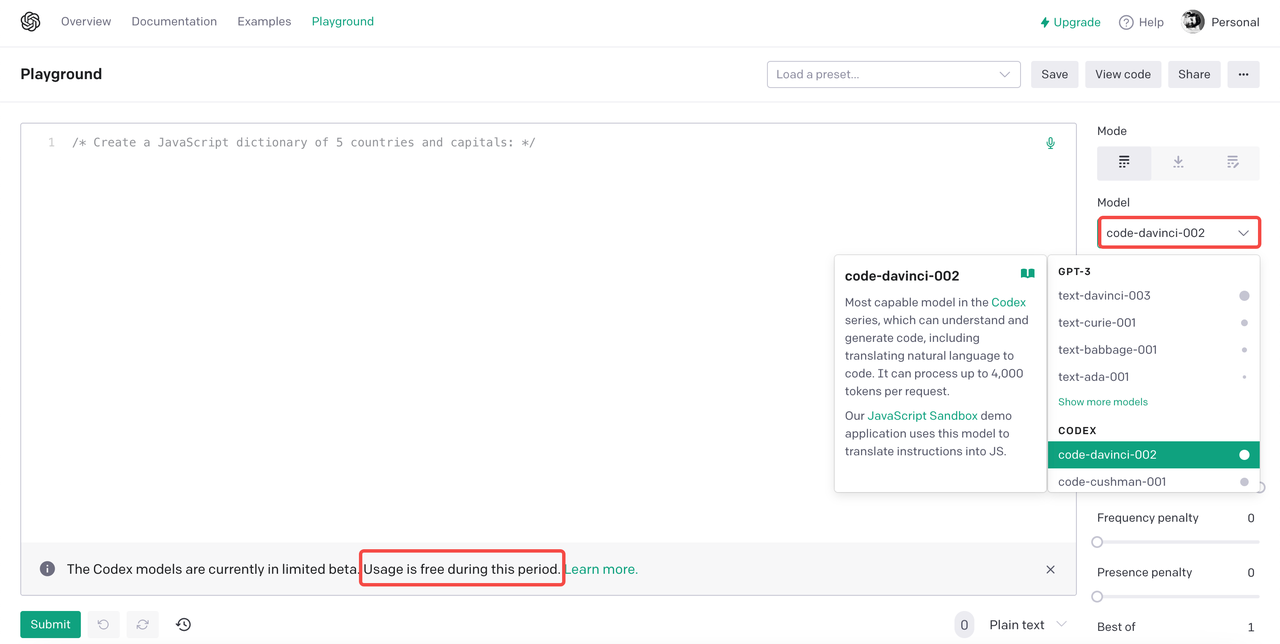Select the Edit mode icon
The image size is (1280, 644).
coord(1232,162)
